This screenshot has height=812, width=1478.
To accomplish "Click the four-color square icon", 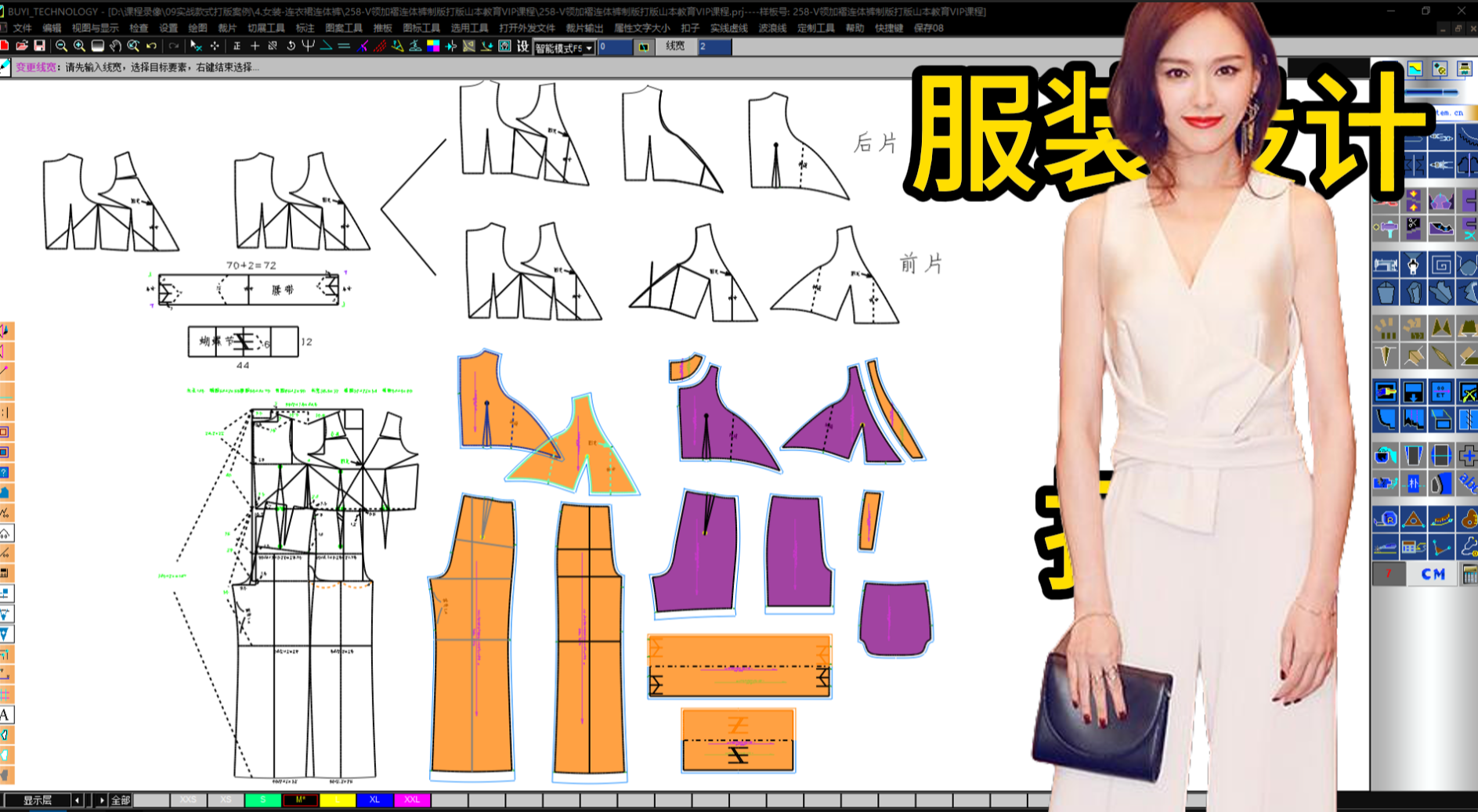I will 433,46.
